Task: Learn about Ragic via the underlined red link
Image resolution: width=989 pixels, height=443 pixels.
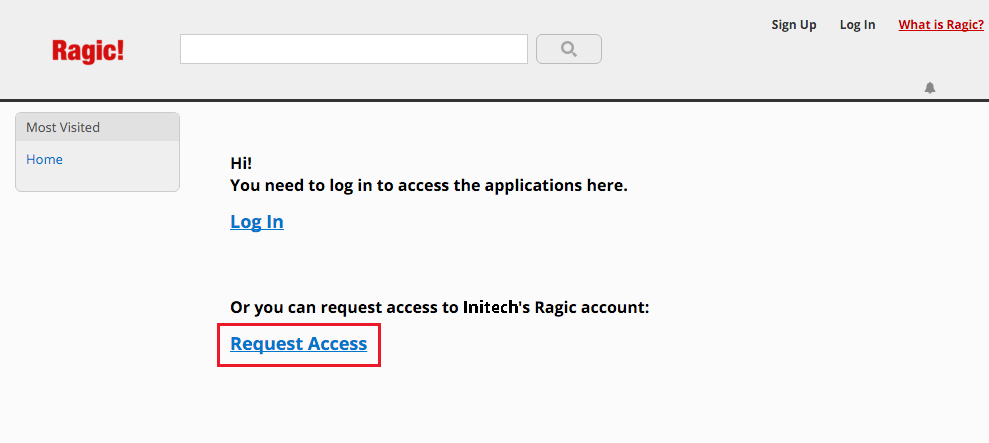Action: 941,25
